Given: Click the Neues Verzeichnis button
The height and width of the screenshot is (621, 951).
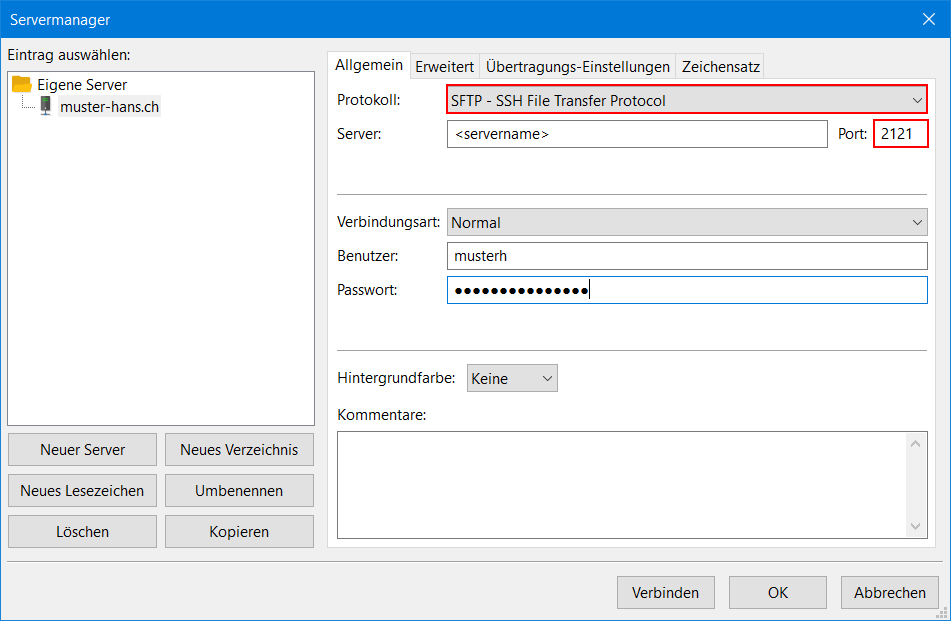Looking at the screenshot, I should (x=239, y=450).
